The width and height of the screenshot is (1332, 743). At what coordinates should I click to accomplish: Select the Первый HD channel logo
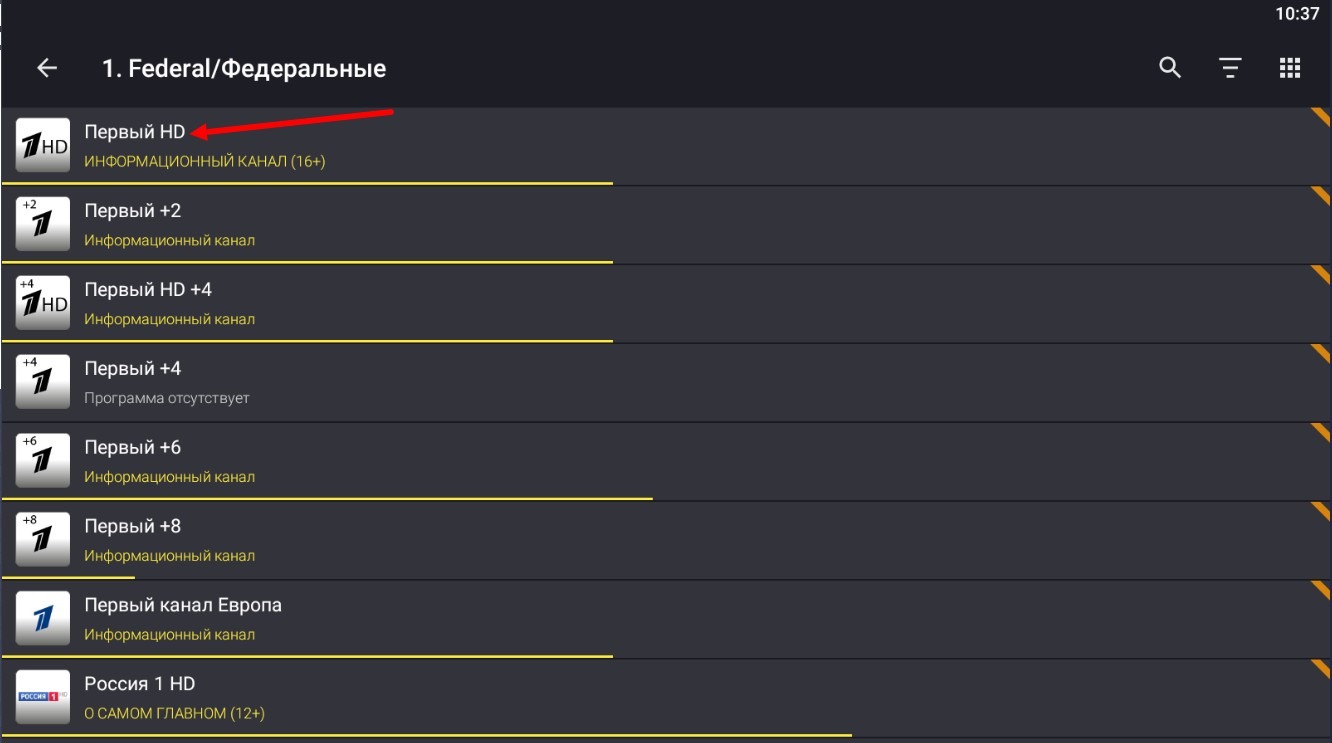coord(42,144)
